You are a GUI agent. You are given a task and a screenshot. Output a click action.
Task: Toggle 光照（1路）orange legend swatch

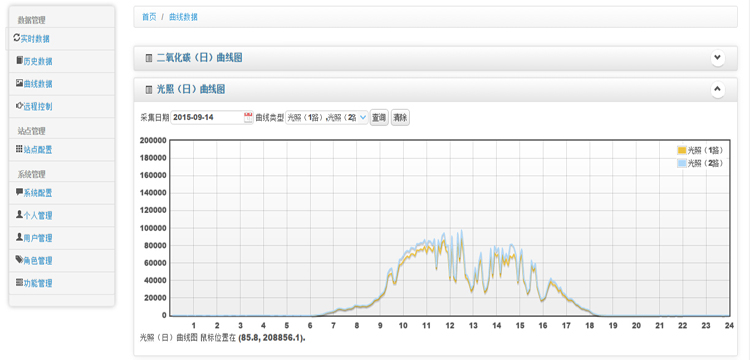[x=682, y=151]
